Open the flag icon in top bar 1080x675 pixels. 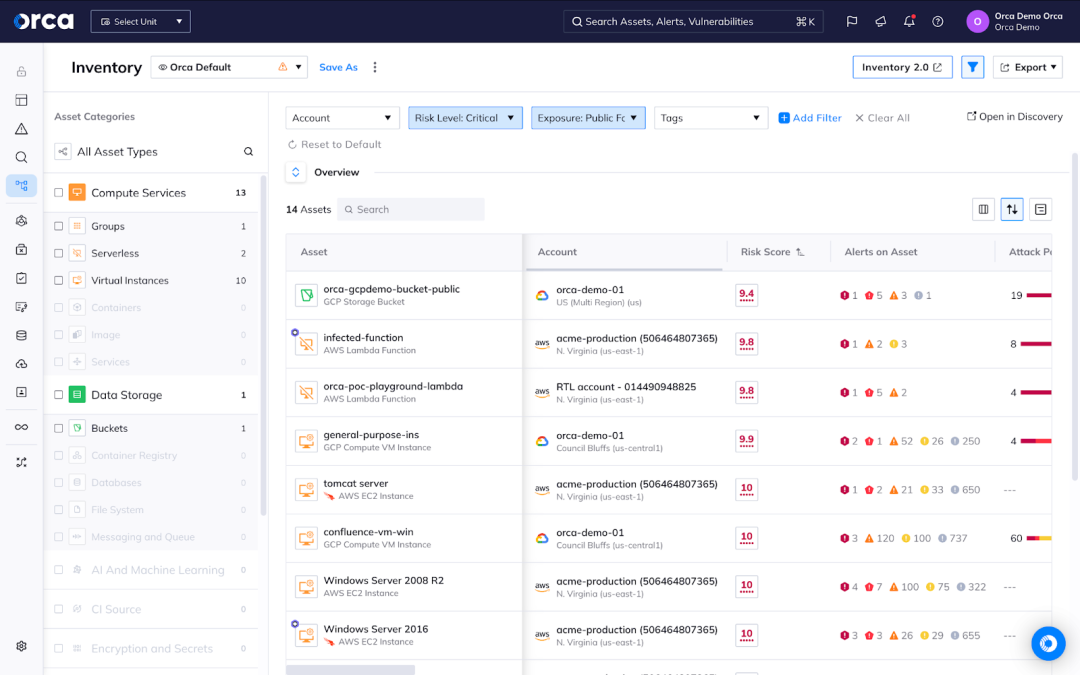coord(852,21)
